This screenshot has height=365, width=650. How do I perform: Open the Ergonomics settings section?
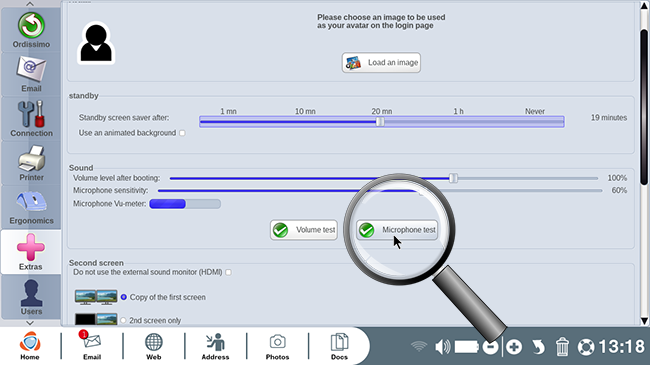31,207
